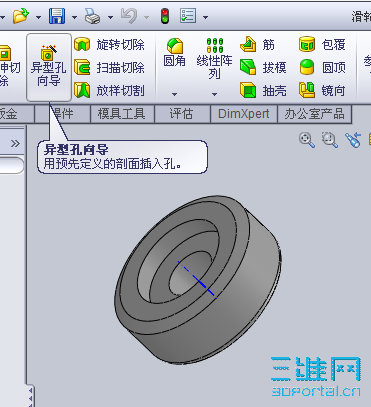Select the 圆顶 dome tool
371x407 pixels.
pyautogui.click(x=322, y=67)
